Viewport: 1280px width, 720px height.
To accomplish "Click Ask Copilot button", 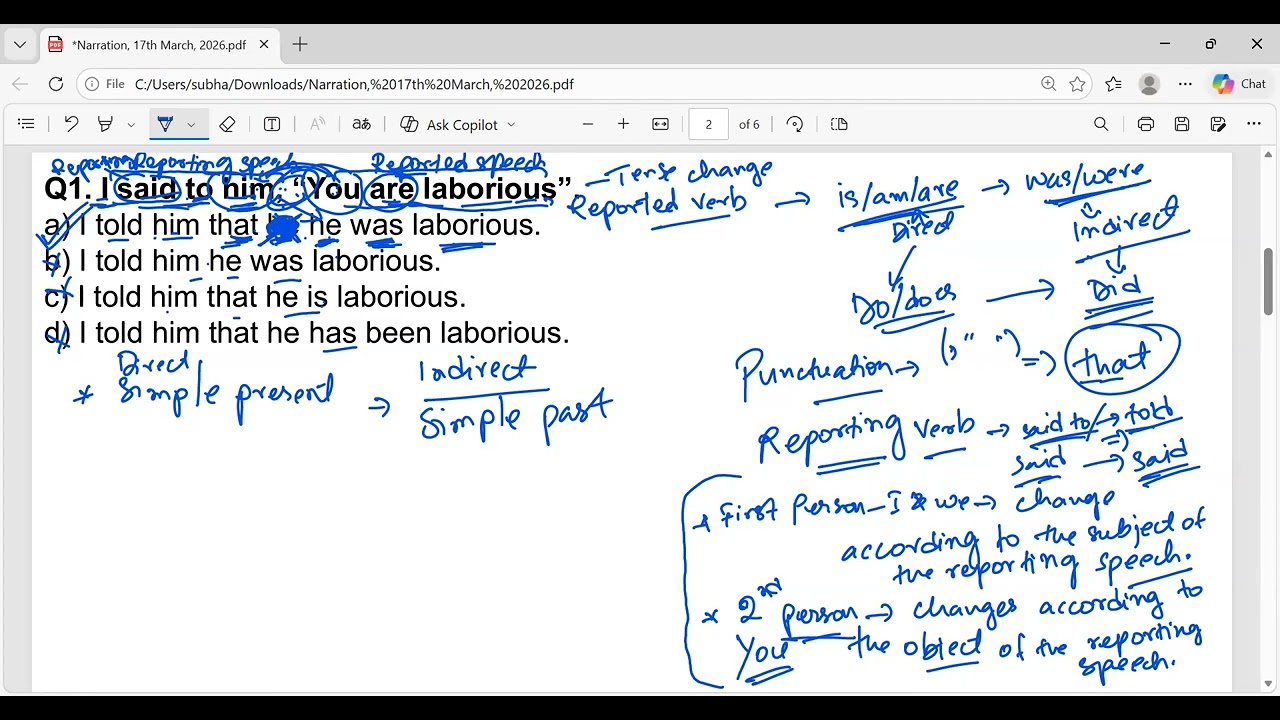I will 450,124.
